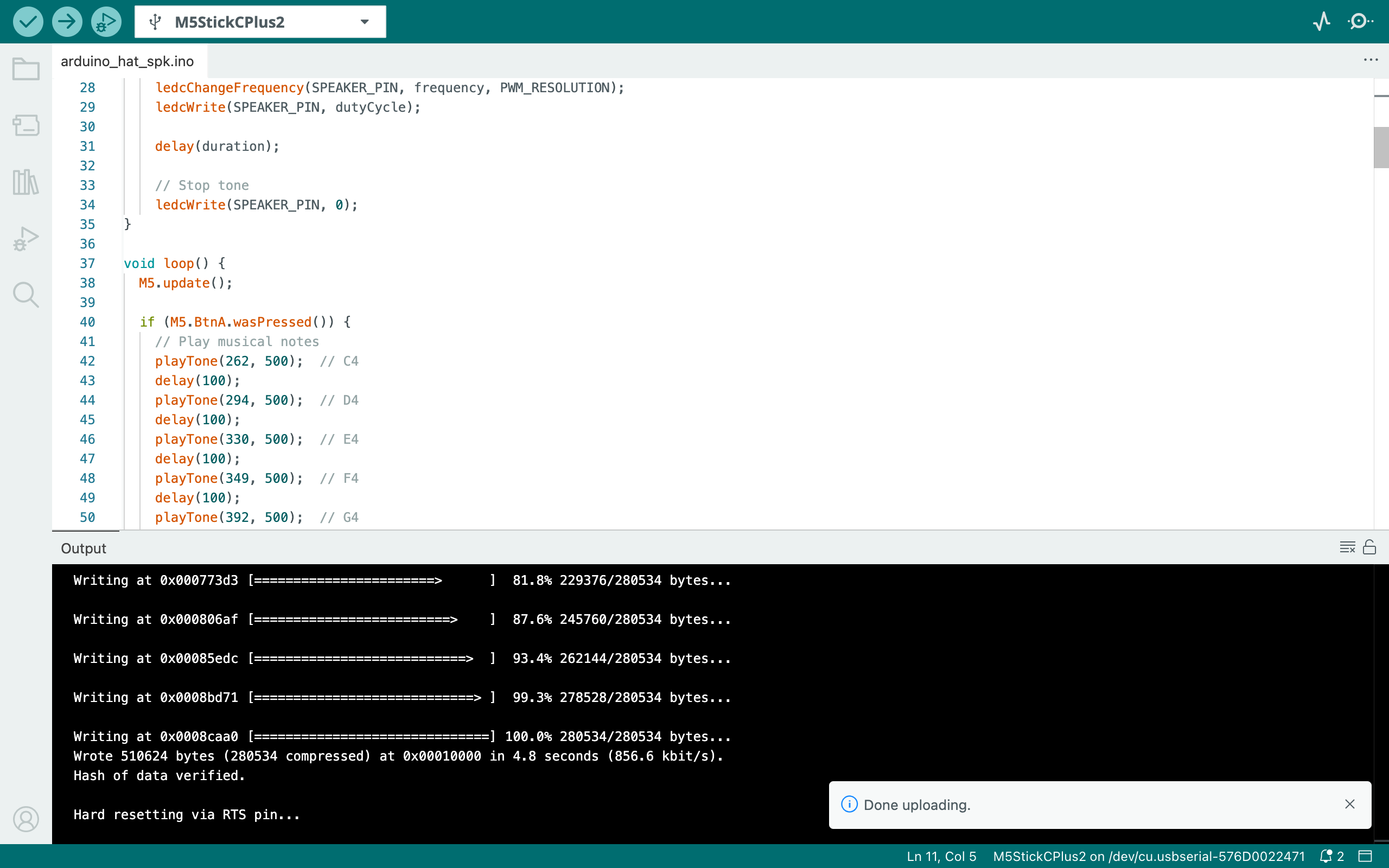Open the Serial Monitor
Viewport: 1389px width, 868px height.
(1360, 22)
